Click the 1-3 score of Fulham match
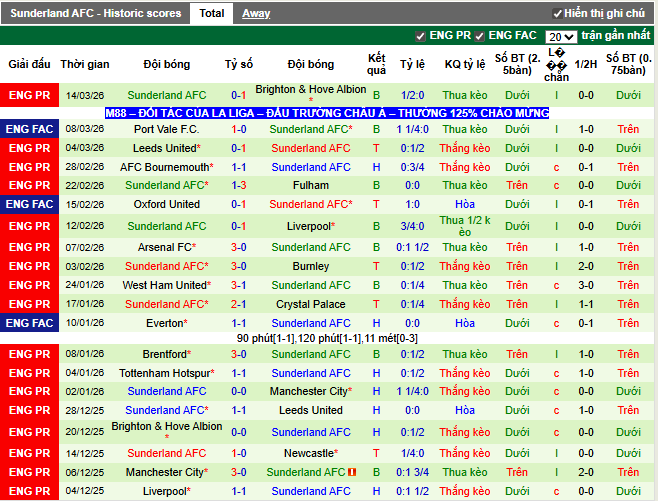 [x=239, y=185]
